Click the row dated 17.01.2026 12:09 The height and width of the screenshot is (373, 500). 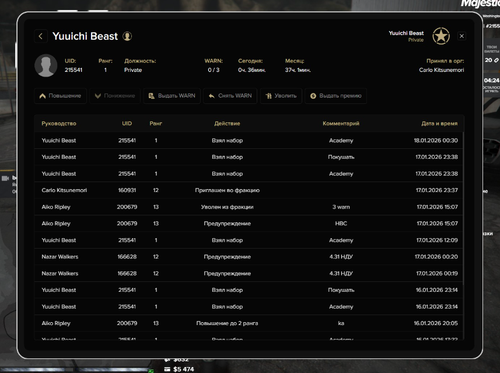tap(249, 240)
